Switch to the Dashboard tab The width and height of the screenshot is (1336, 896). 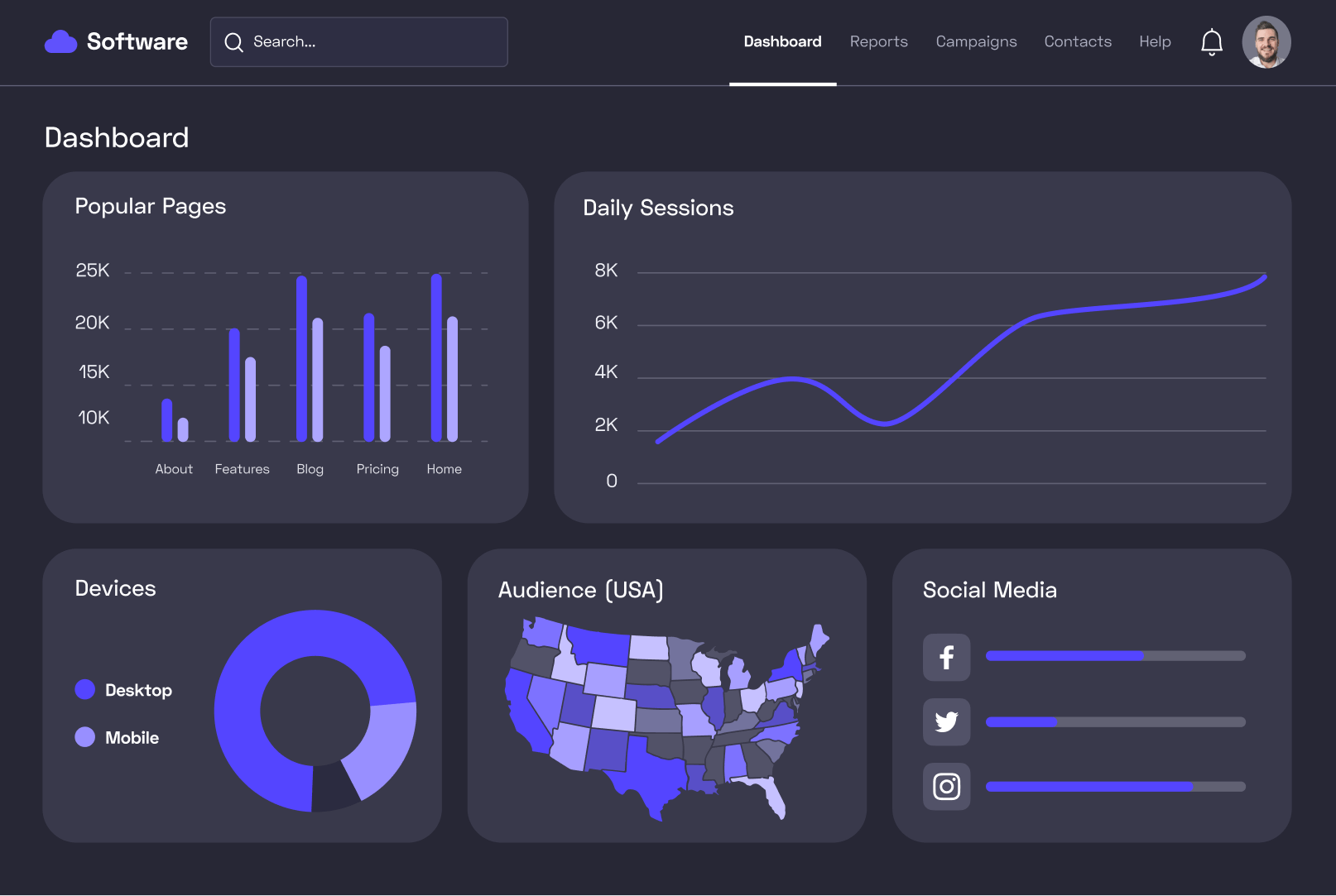coord(782,41)
